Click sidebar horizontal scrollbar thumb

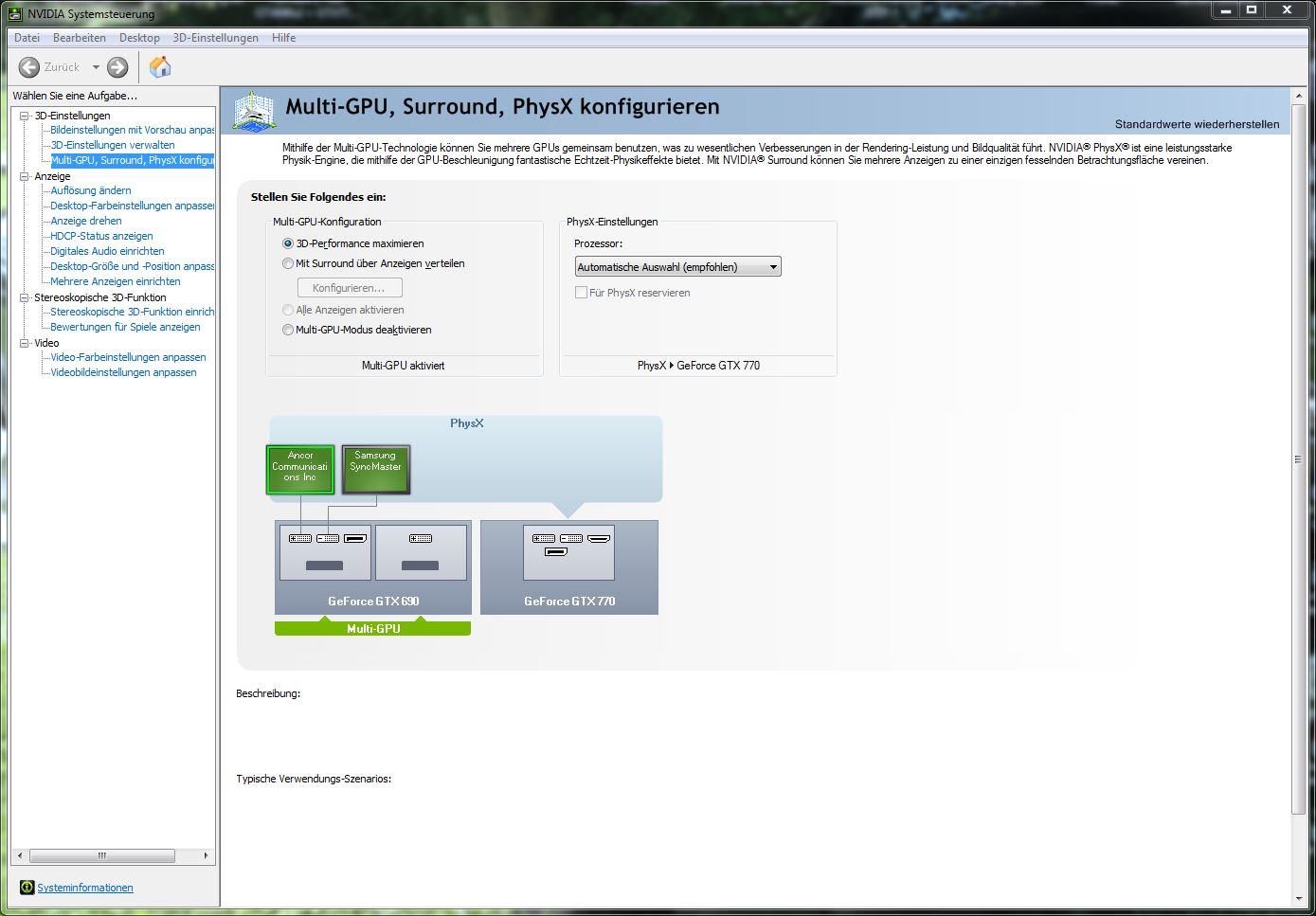pyautogui.click(x=102, y=855)
